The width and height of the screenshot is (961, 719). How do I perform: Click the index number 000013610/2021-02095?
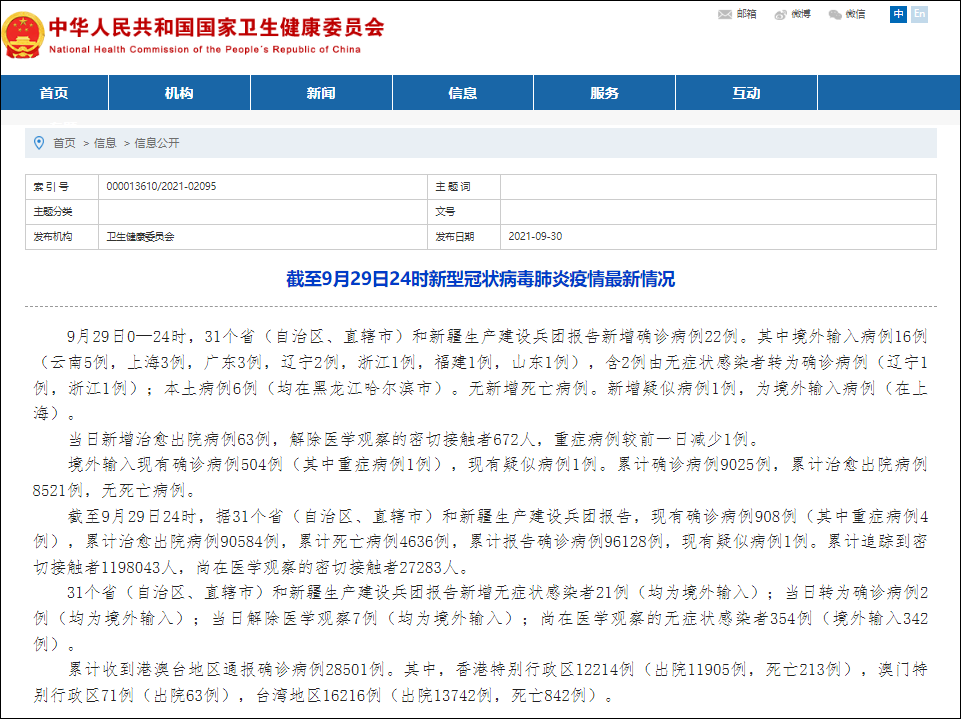point(161,186)
